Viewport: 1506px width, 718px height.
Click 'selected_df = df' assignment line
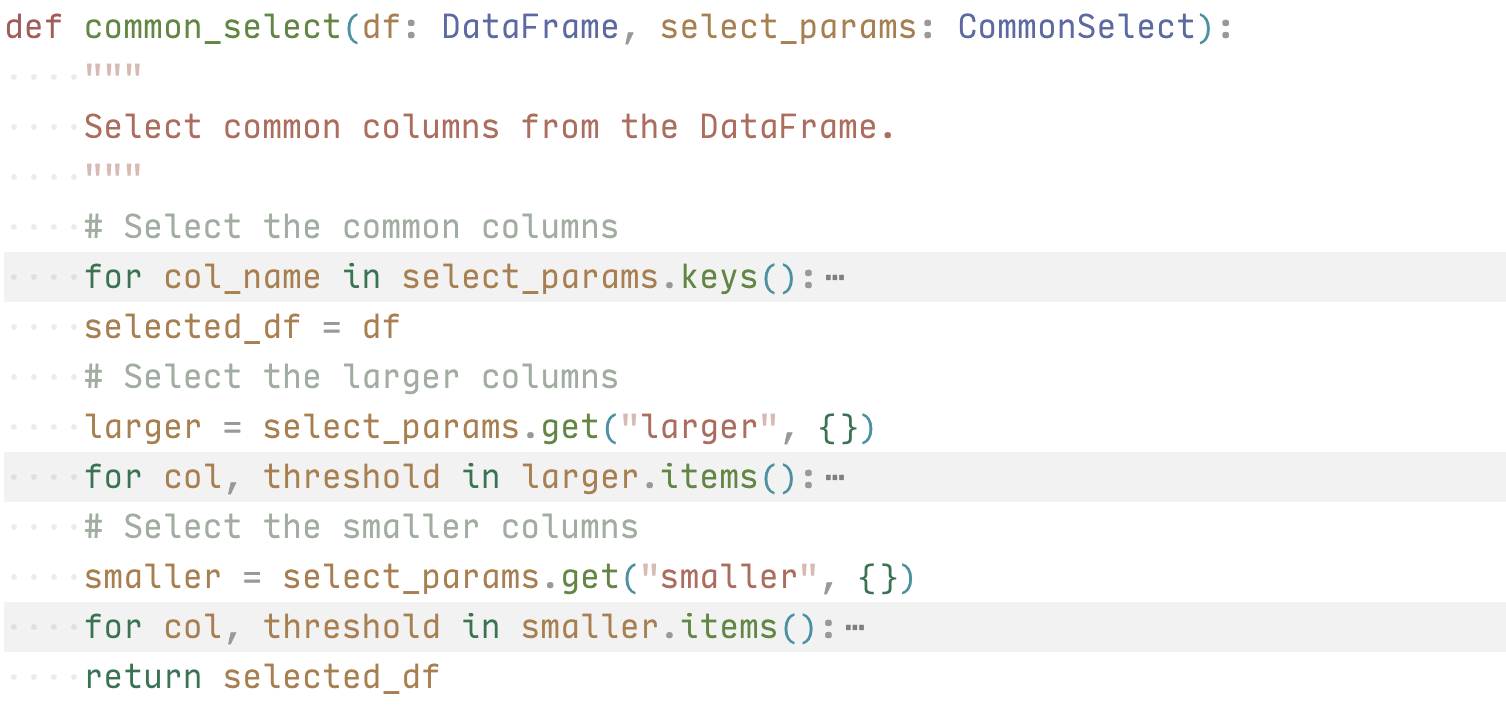[x=242, y=327]
